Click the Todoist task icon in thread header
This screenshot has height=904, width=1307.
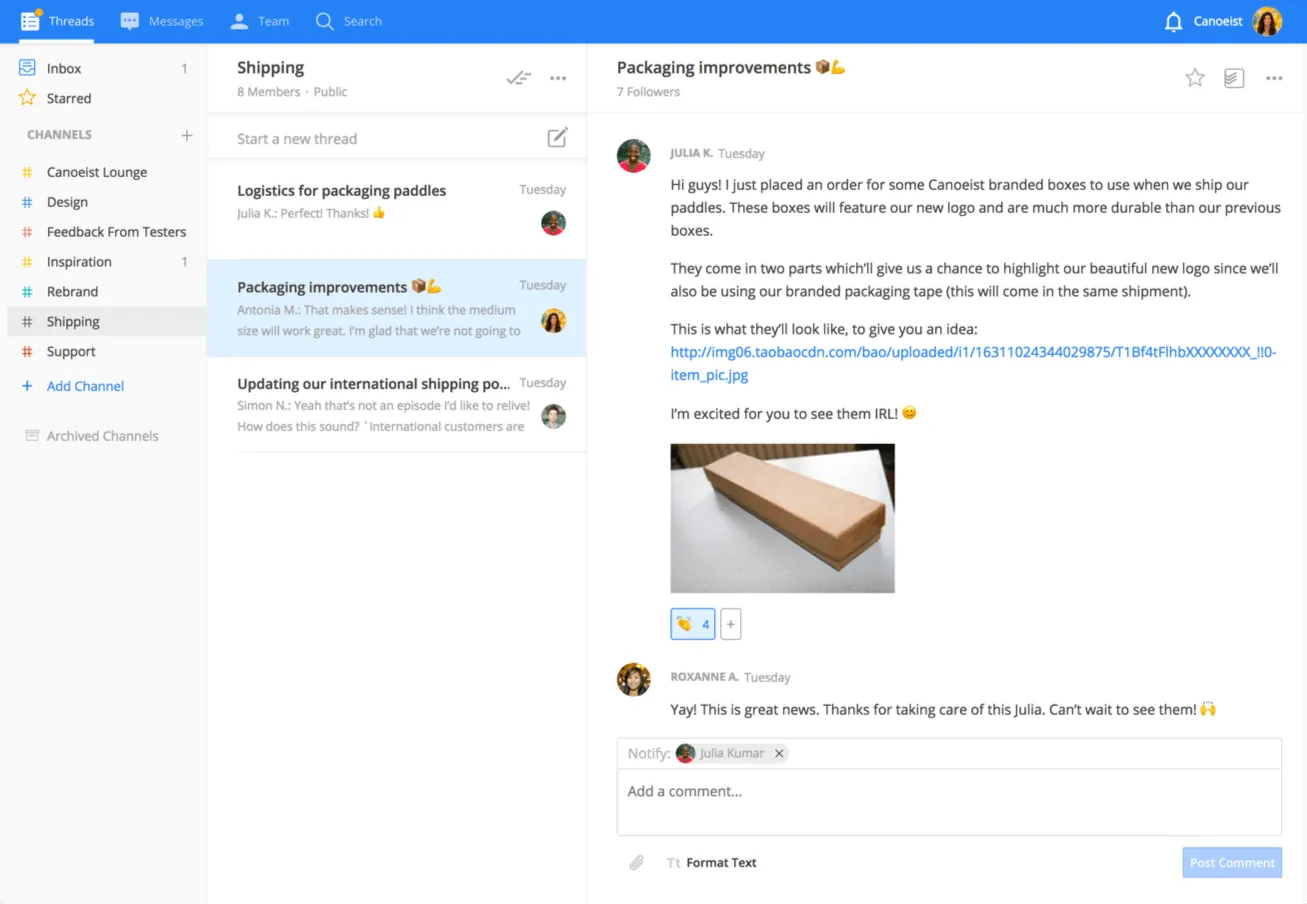coord(1235,78)
